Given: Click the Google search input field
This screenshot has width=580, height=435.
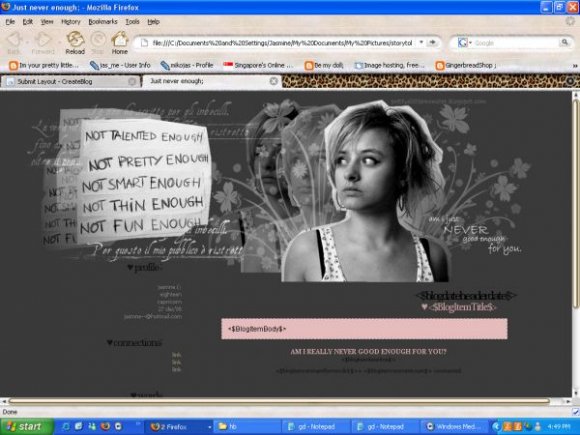Looking at the screenshot, I should click(516, 43).
